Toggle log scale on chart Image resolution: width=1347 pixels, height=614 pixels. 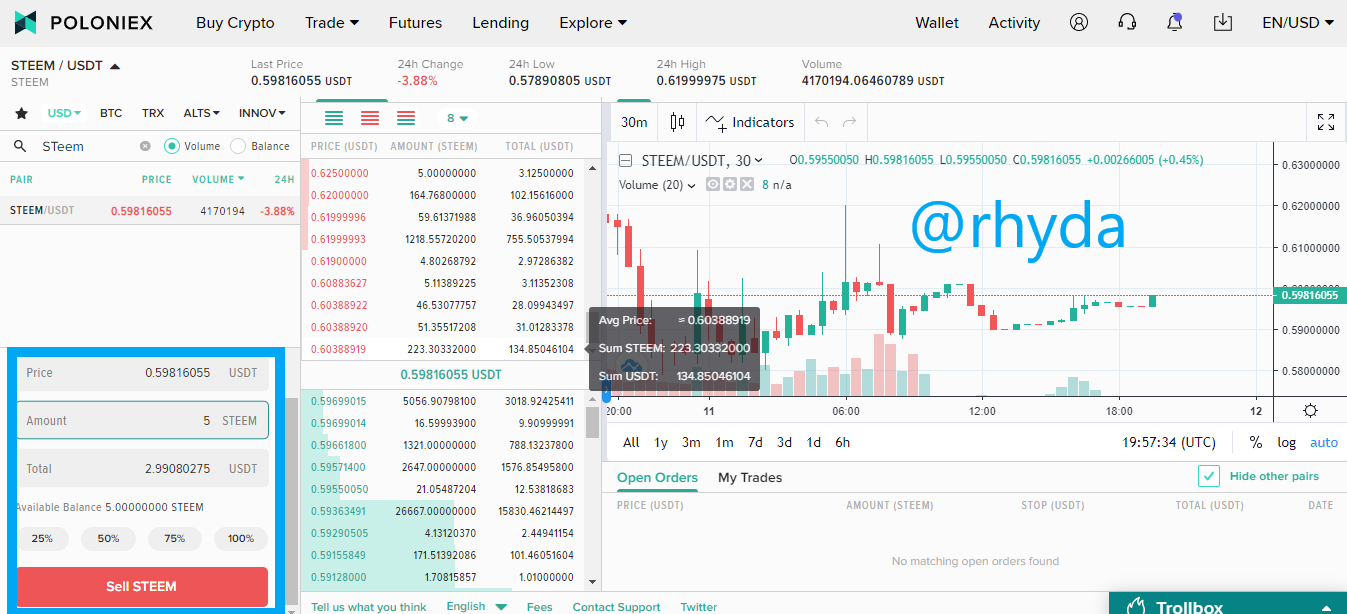(1286, 442)
